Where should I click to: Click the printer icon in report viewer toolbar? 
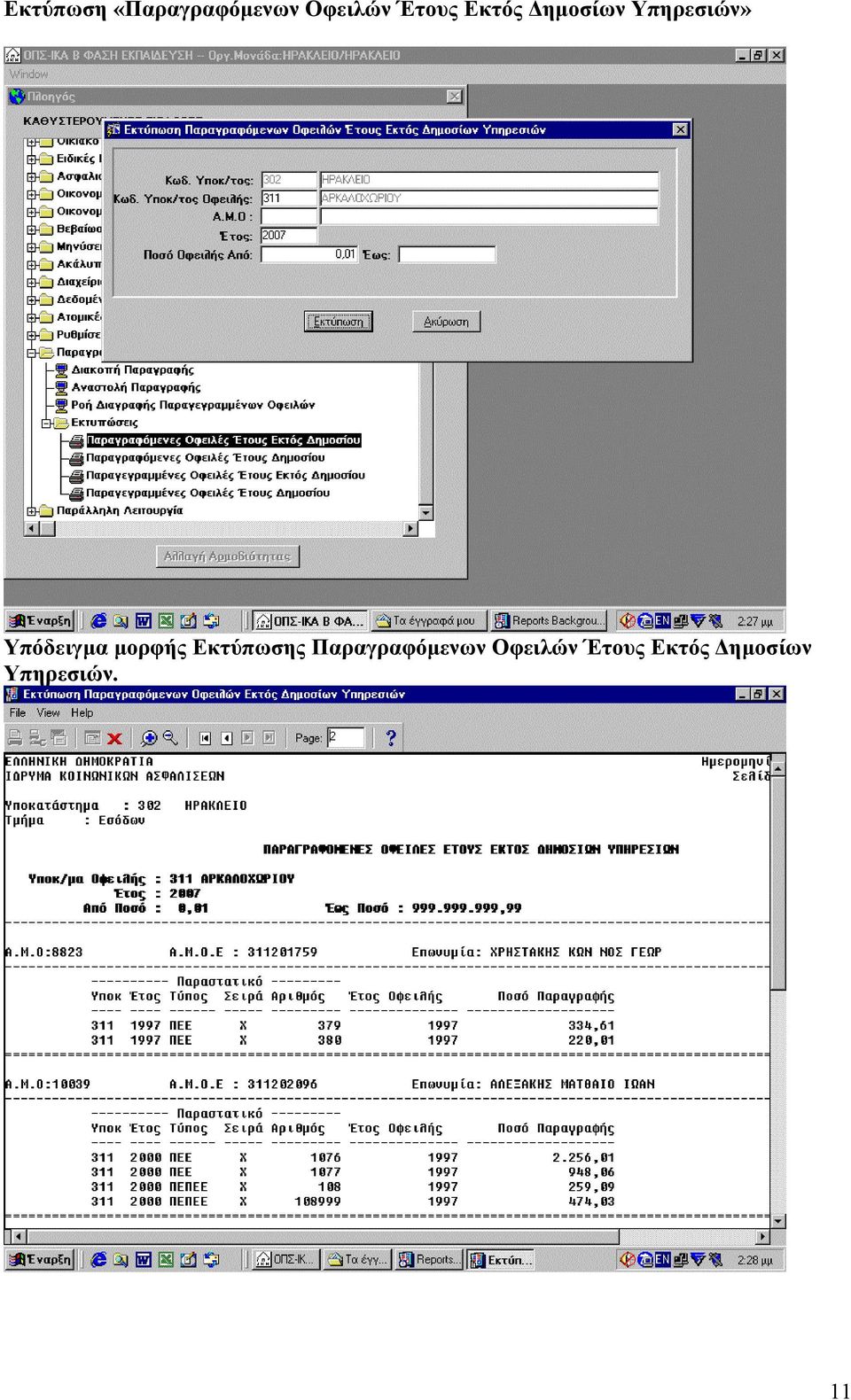(15, 737)
